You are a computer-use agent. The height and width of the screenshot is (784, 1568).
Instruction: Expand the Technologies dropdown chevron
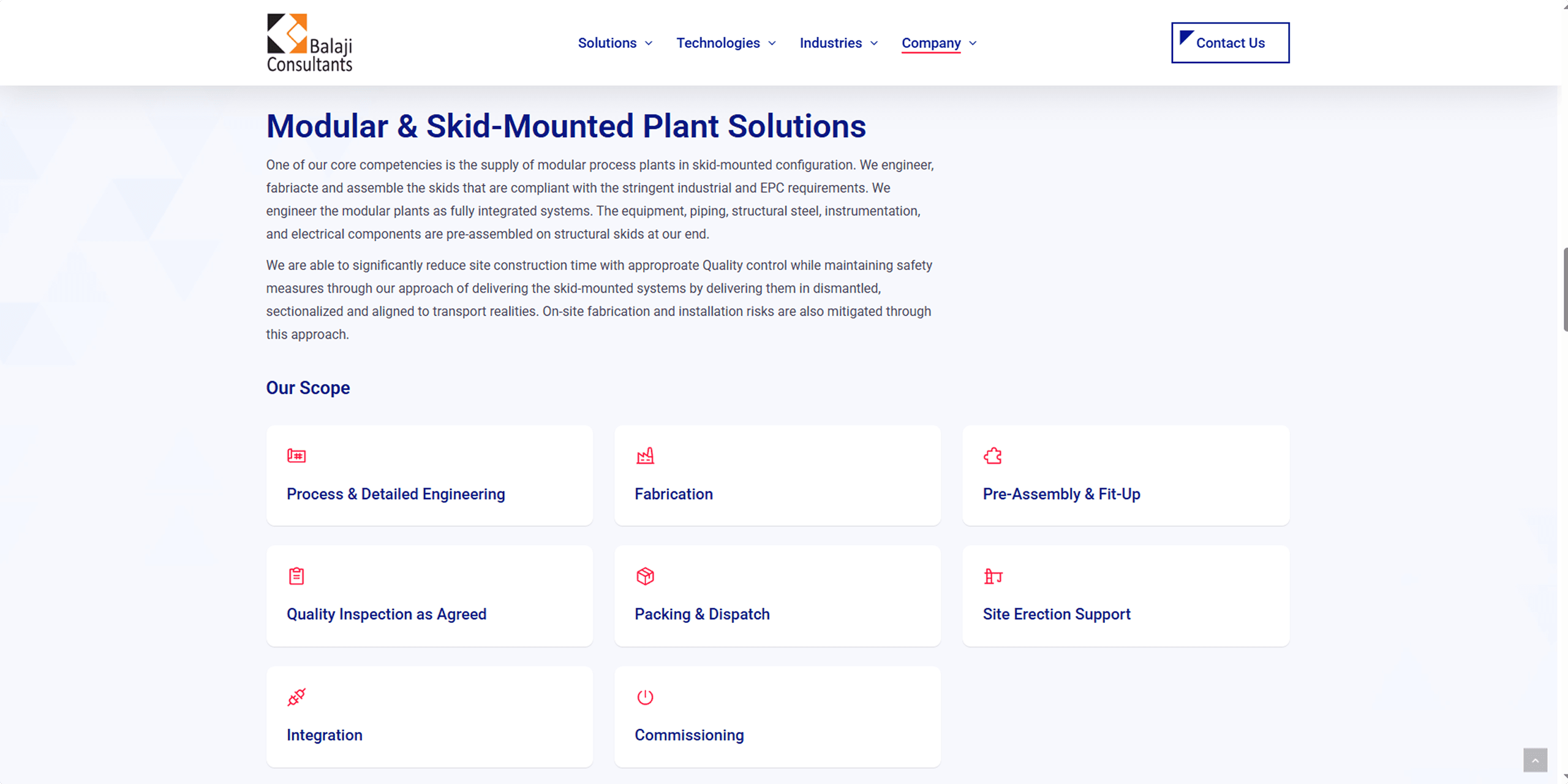pos(772,43)
